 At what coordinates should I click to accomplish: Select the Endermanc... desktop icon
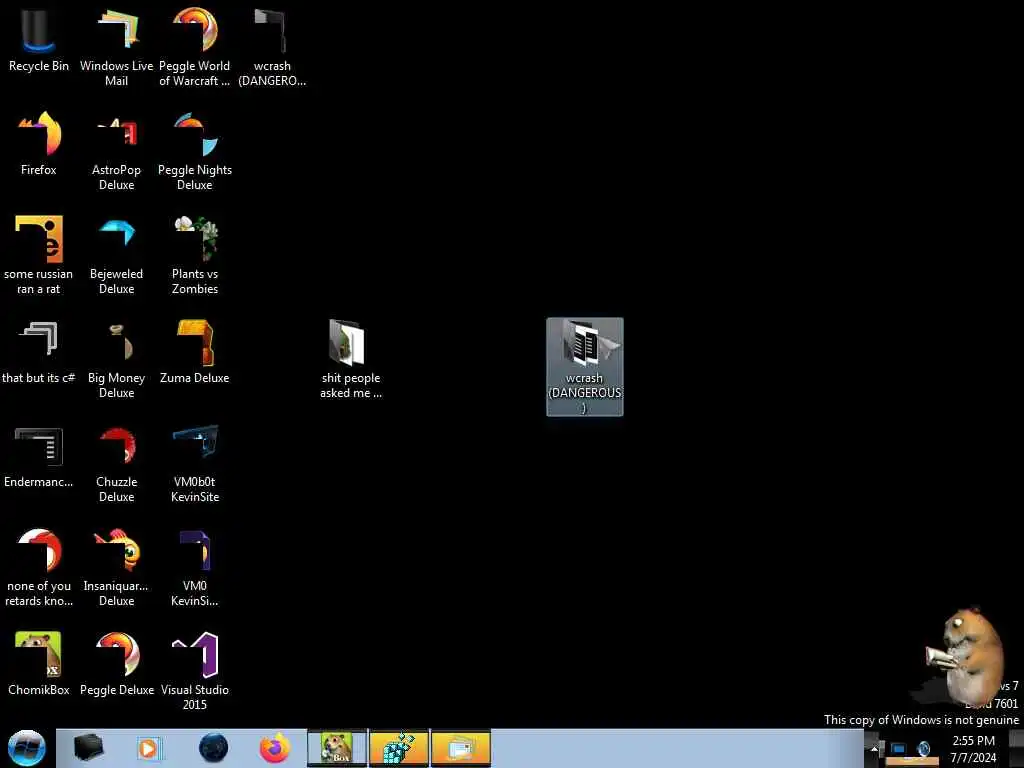pos(39,457)
